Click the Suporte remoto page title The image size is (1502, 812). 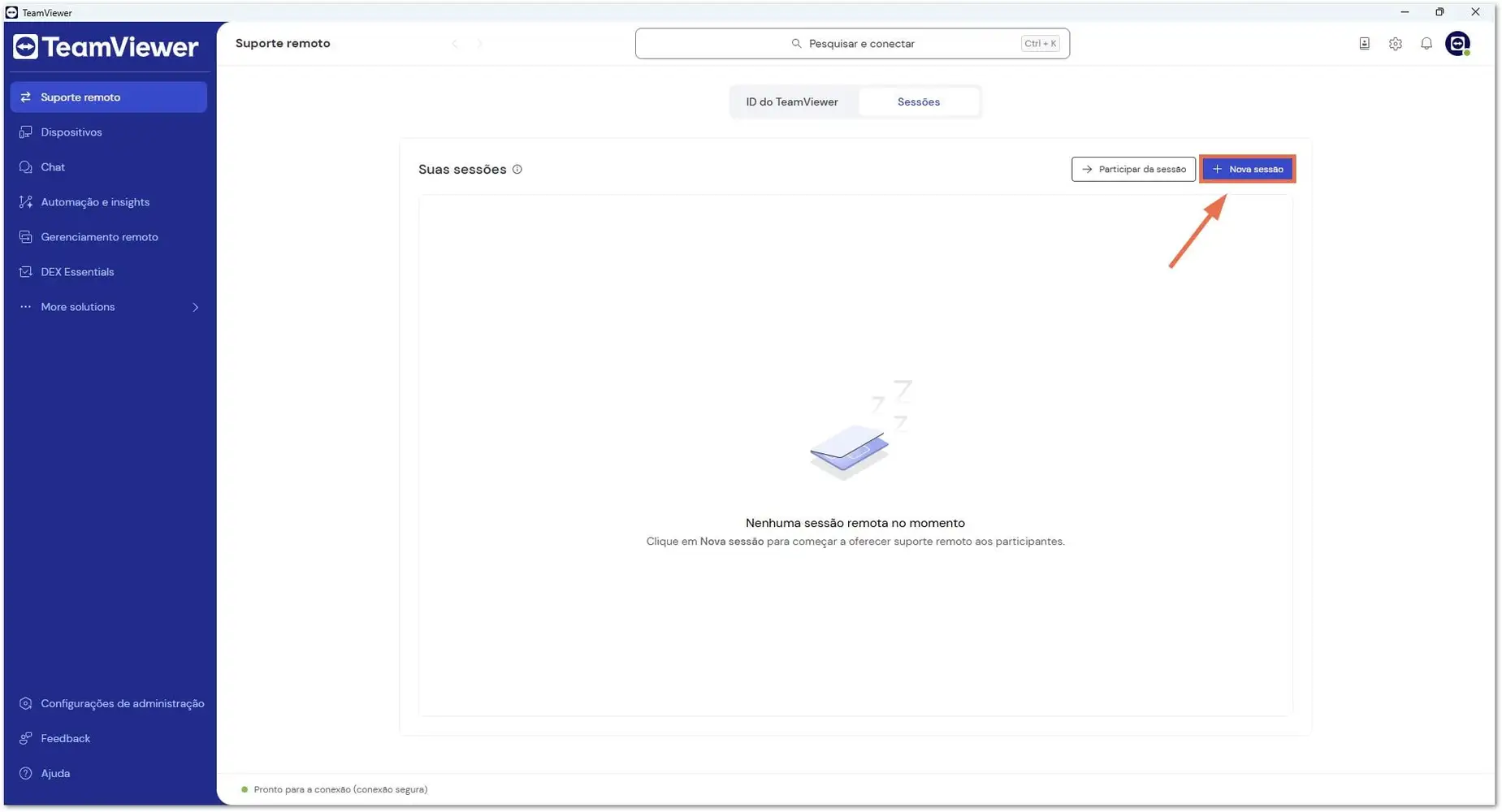[283, 44]
